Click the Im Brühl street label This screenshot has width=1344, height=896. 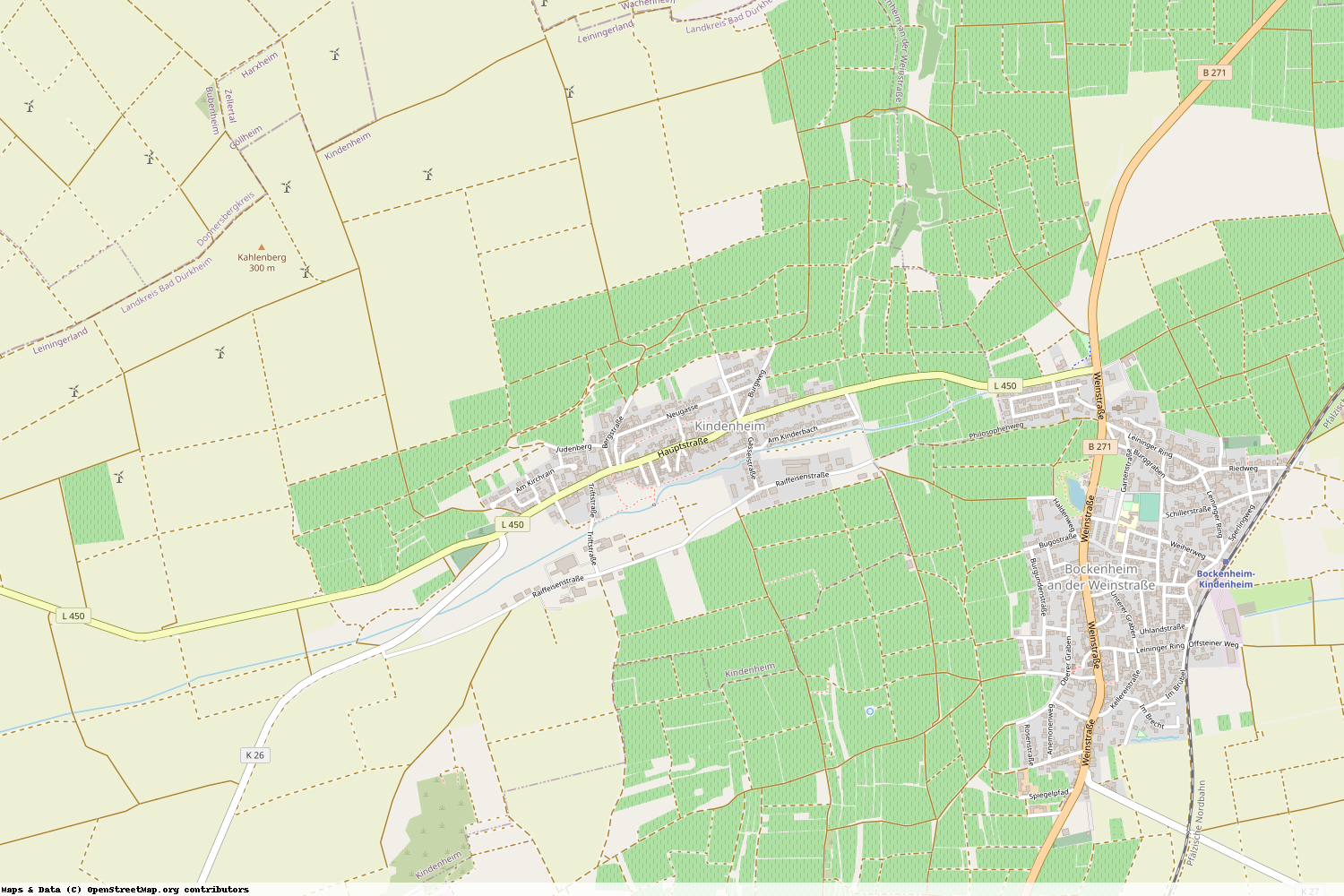coord(1176,685)
